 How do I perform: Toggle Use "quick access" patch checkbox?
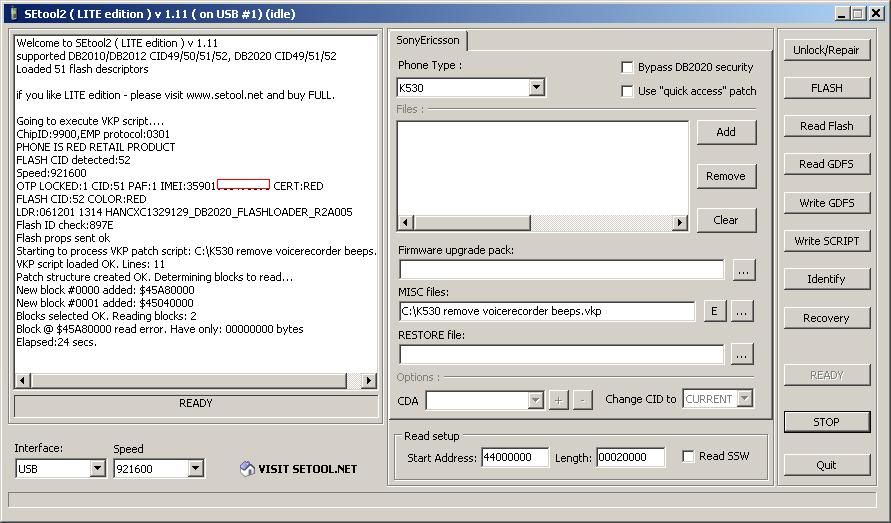pyautogui.click(x=627, y=91)
